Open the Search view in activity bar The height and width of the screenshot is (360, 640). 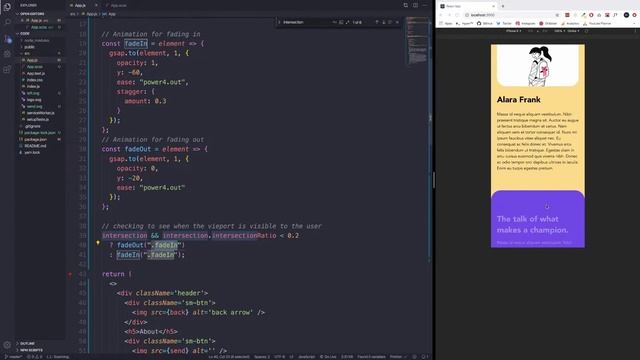(x=7, y=22)
